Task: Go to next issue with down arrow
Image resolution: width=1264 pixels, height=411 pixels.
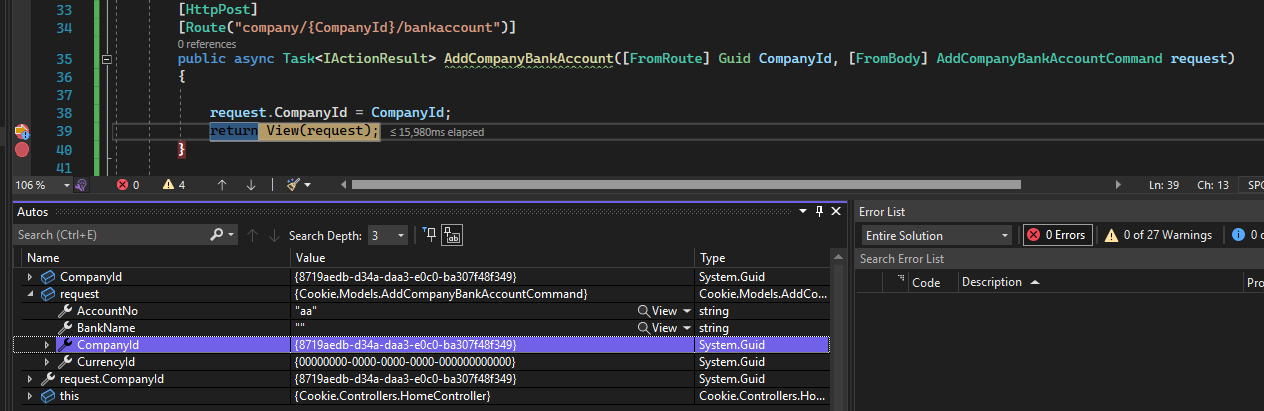Action: point(251,185)
